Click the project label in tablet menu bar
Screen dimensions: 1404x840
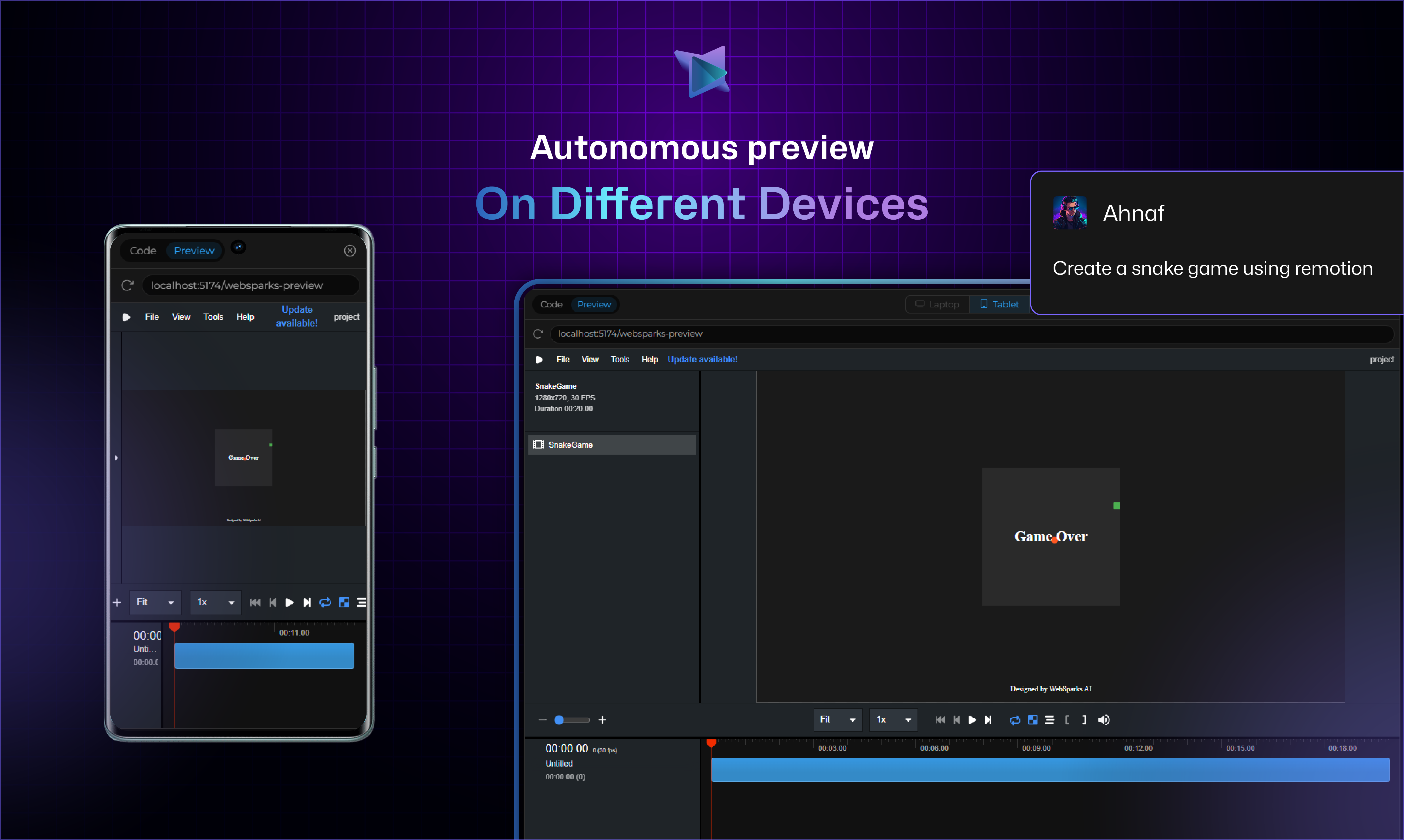point(1382,359)
